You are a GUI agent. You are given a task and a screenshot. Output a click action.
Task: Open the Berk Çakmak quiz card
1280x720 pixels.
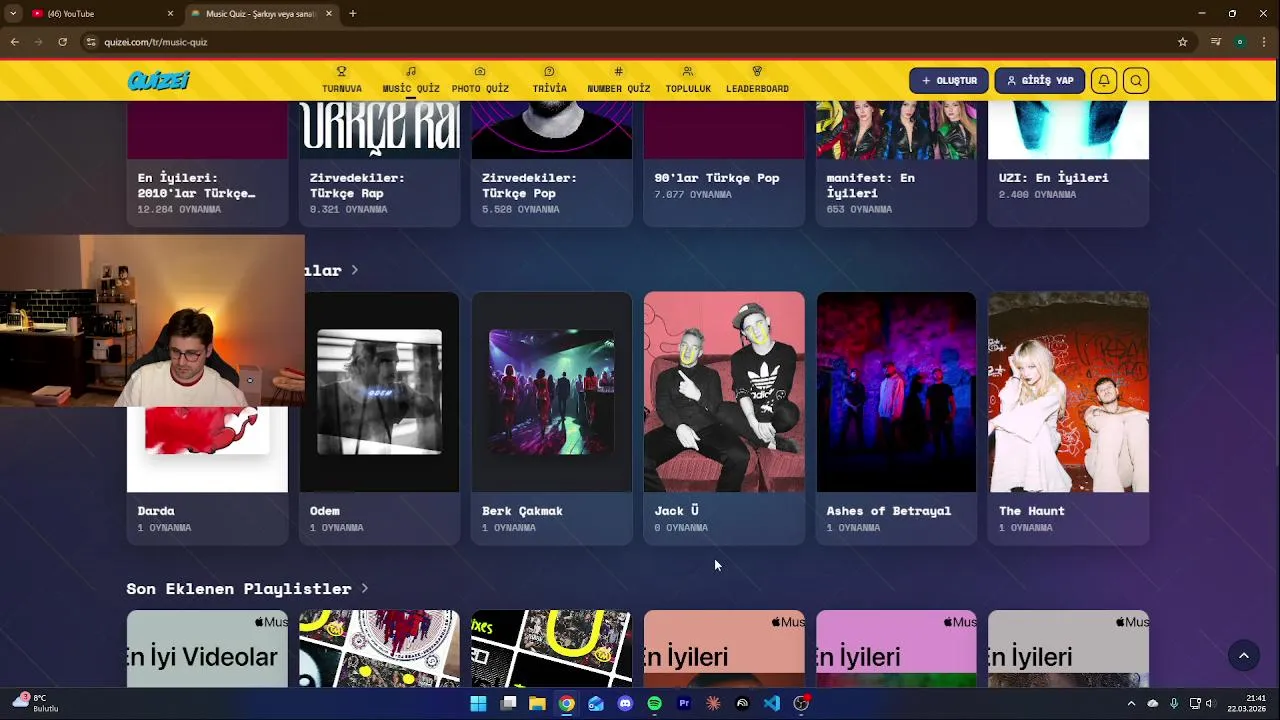[x=551, y=418]
